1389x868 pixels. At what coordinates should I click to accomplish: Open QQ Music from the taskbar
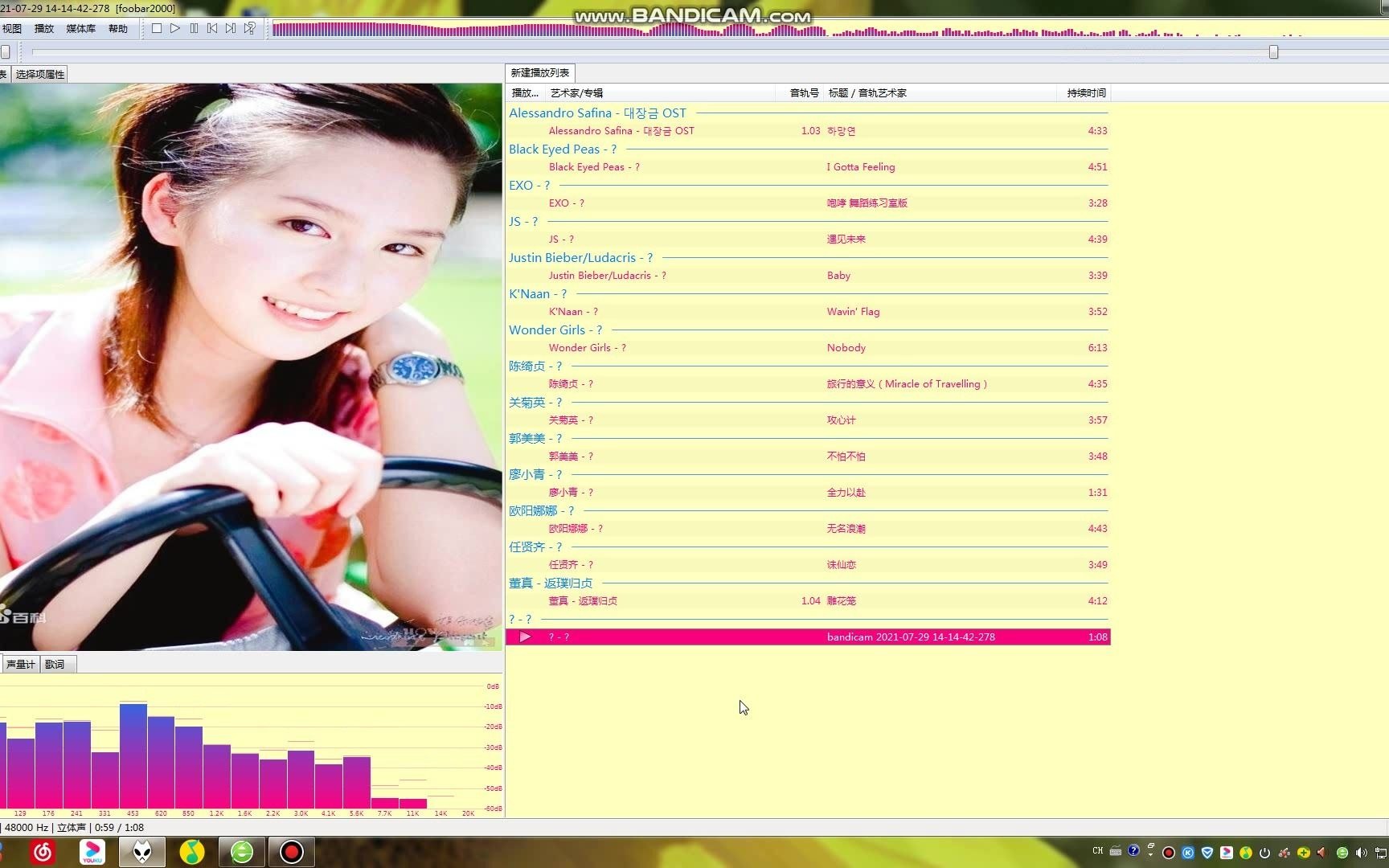pos(192,852)
